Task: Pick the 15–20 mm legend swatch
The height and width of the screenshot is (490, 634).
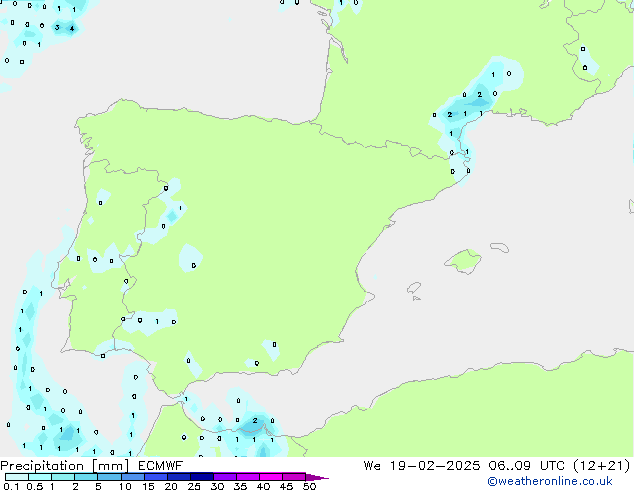Action: click(x=155, y=477)
